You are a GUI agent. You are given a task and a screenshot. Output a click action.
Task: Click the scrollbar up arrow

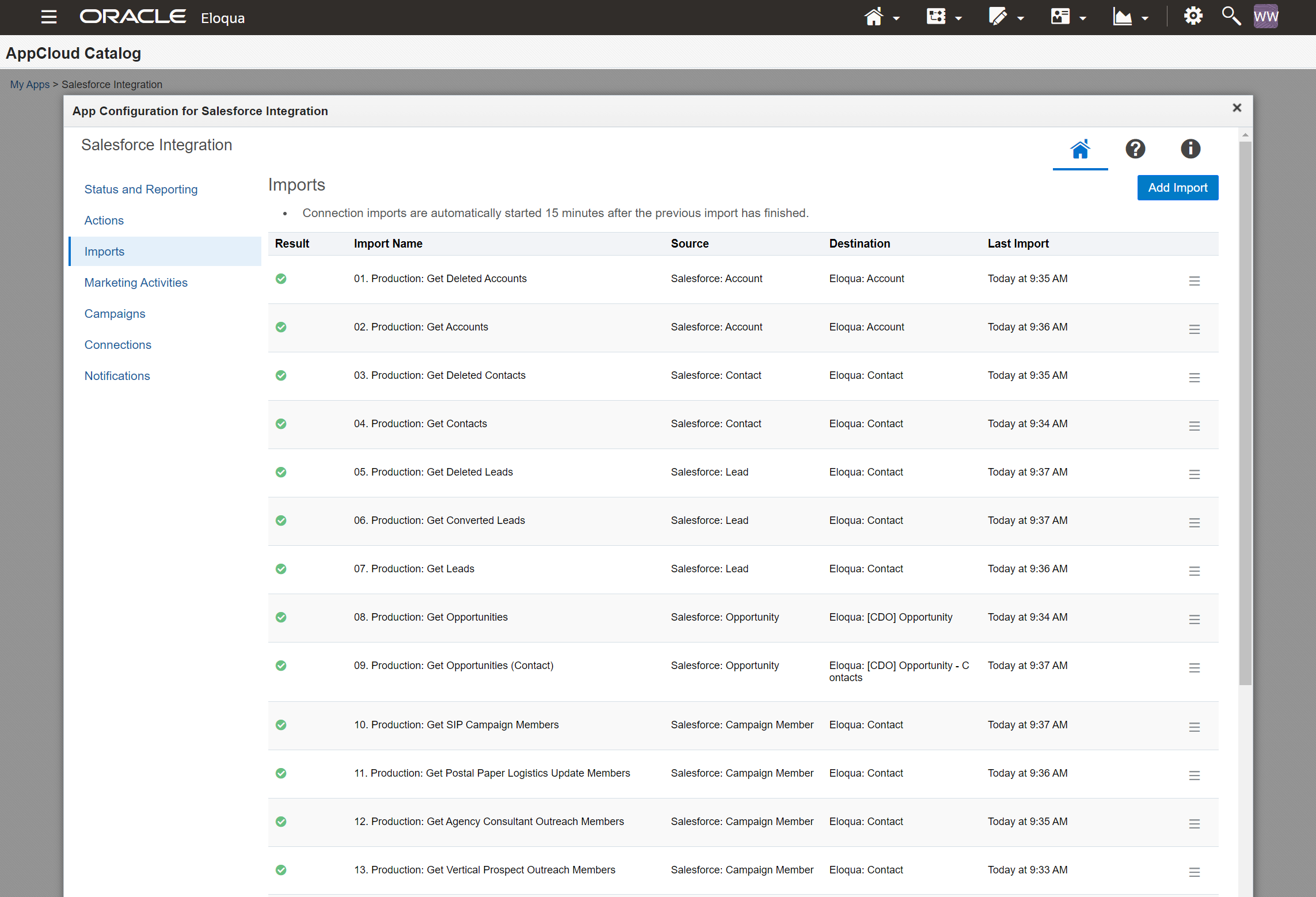click(1245, 135)
